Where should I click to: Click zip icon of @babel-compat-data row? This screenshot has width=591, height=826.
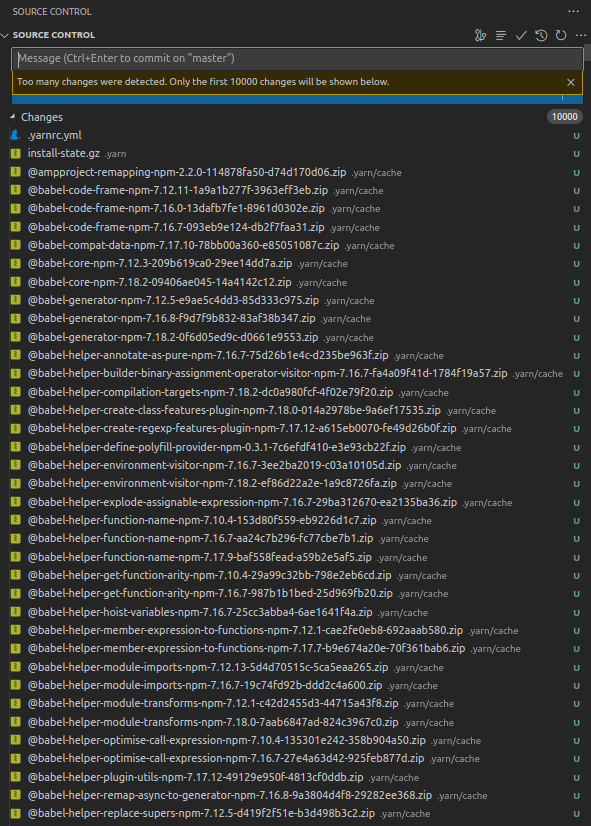coord(16,245)
